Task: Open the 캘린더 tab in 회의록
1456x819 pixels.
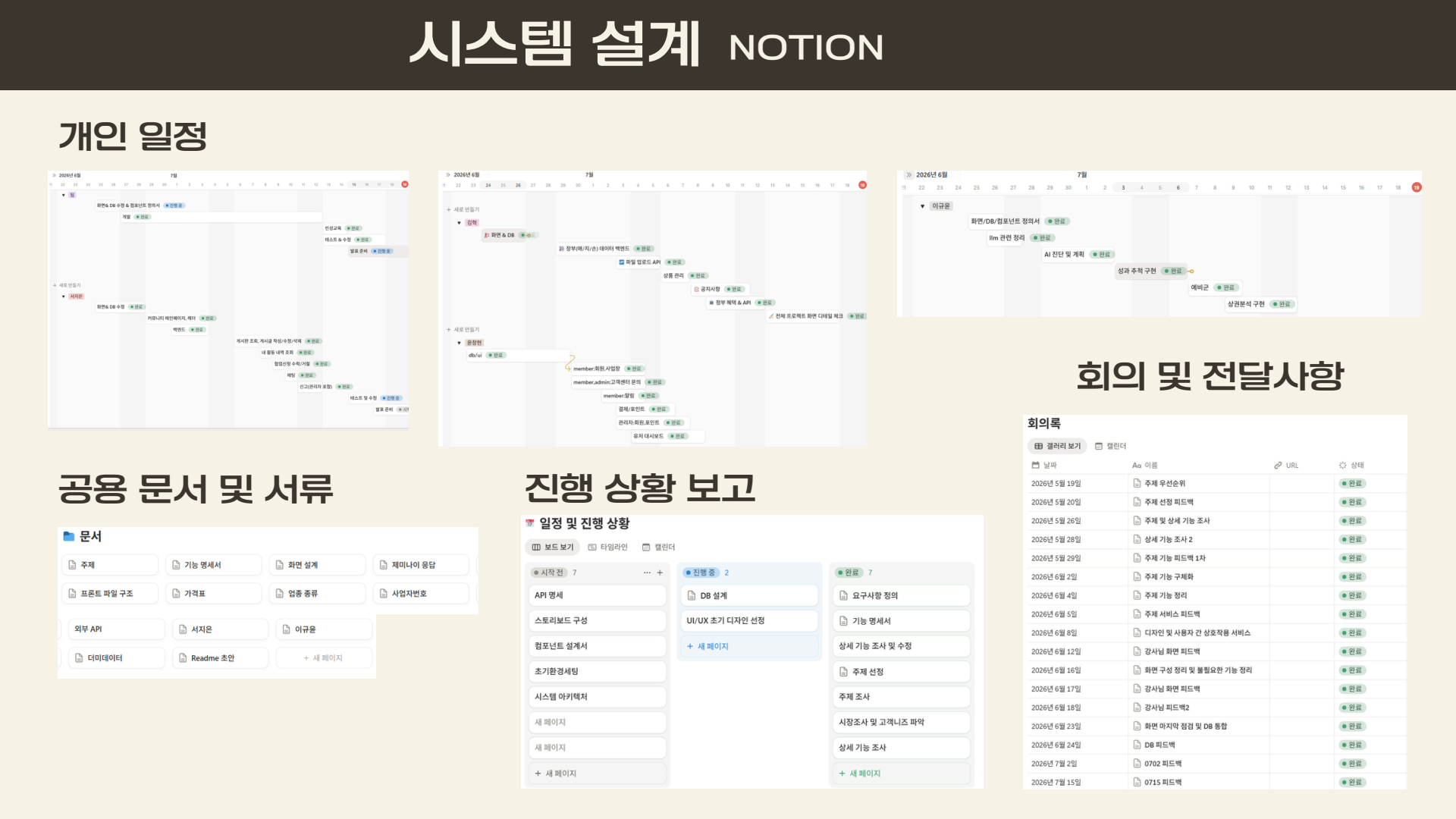Action: click(1110, 447)
